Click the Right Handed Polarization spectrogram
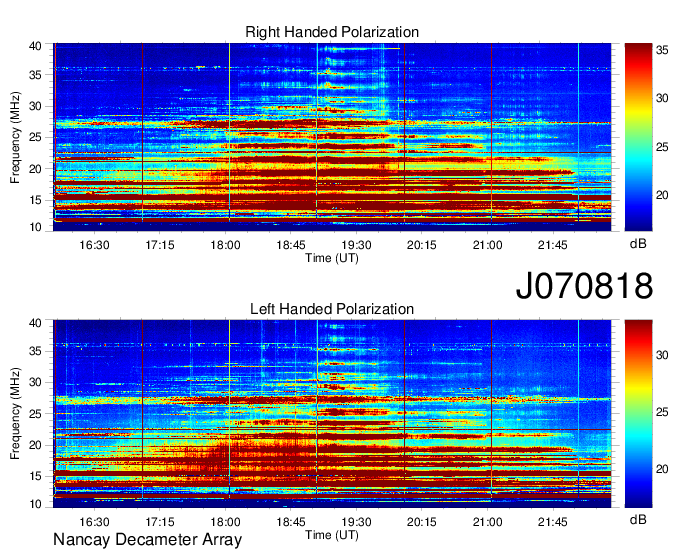This screenshot has width=680, height=552. pyautogui.click(x=332, y=137)
